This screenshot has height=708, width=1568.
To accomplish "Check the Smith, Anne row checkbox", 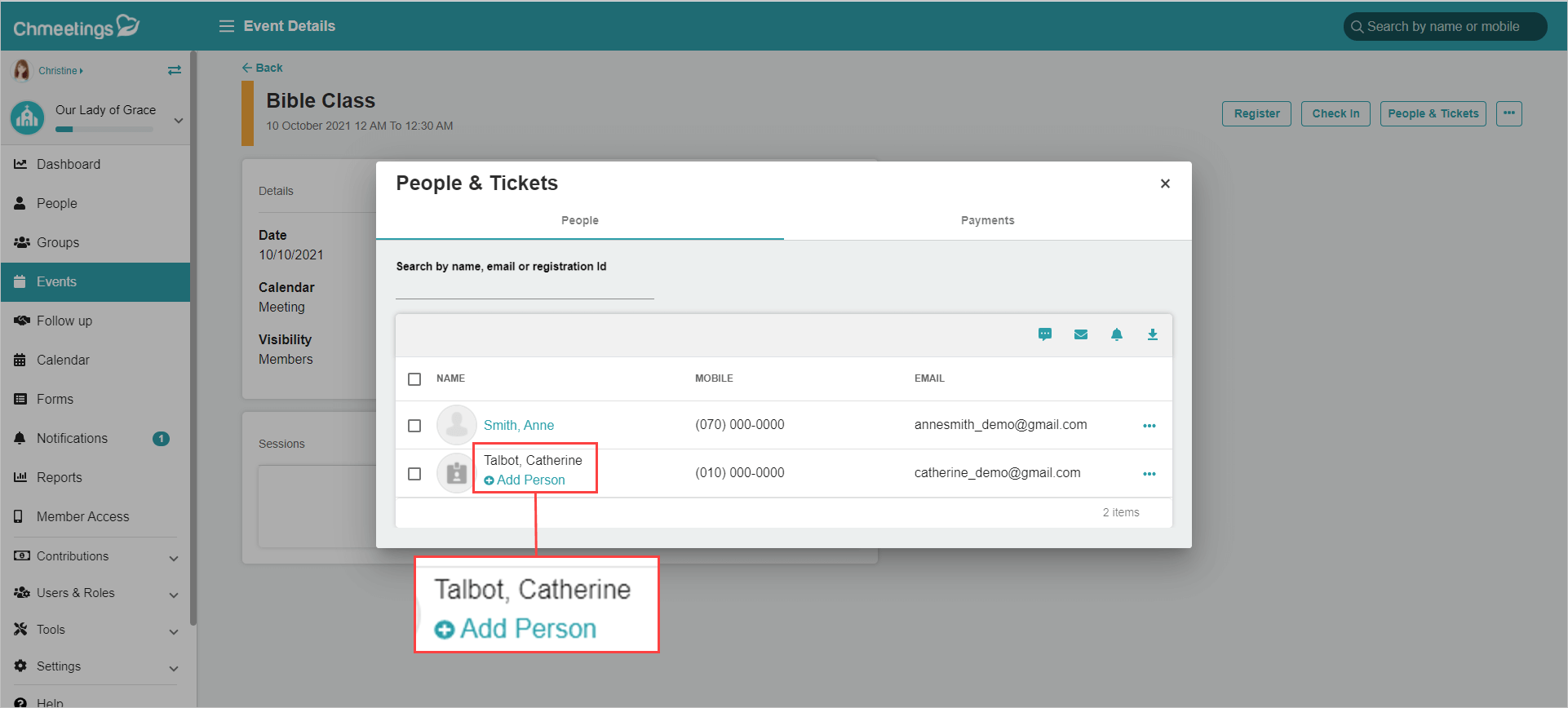I will tap(414, 426).
